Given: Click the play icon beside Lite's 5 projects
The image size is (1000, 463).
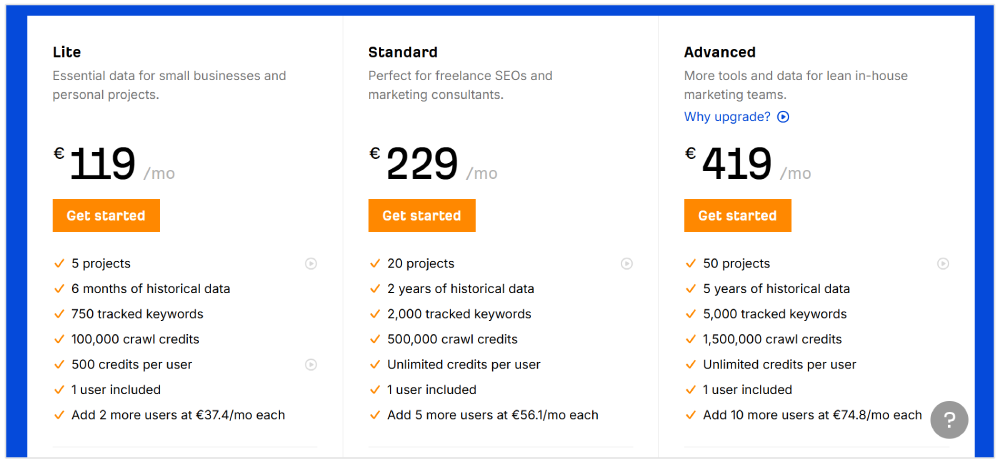Looking at the screenshot, I should [x=311, y=264].
